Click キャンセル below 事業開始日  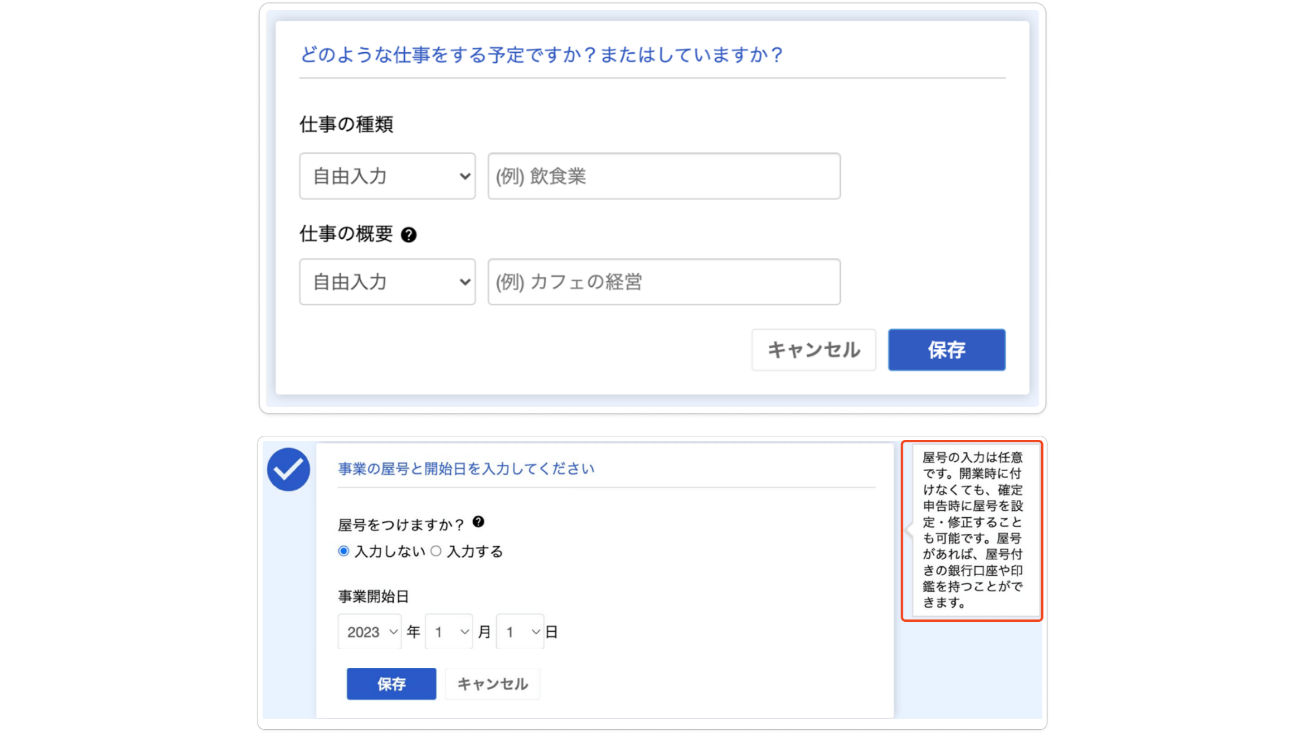point(492,684)
